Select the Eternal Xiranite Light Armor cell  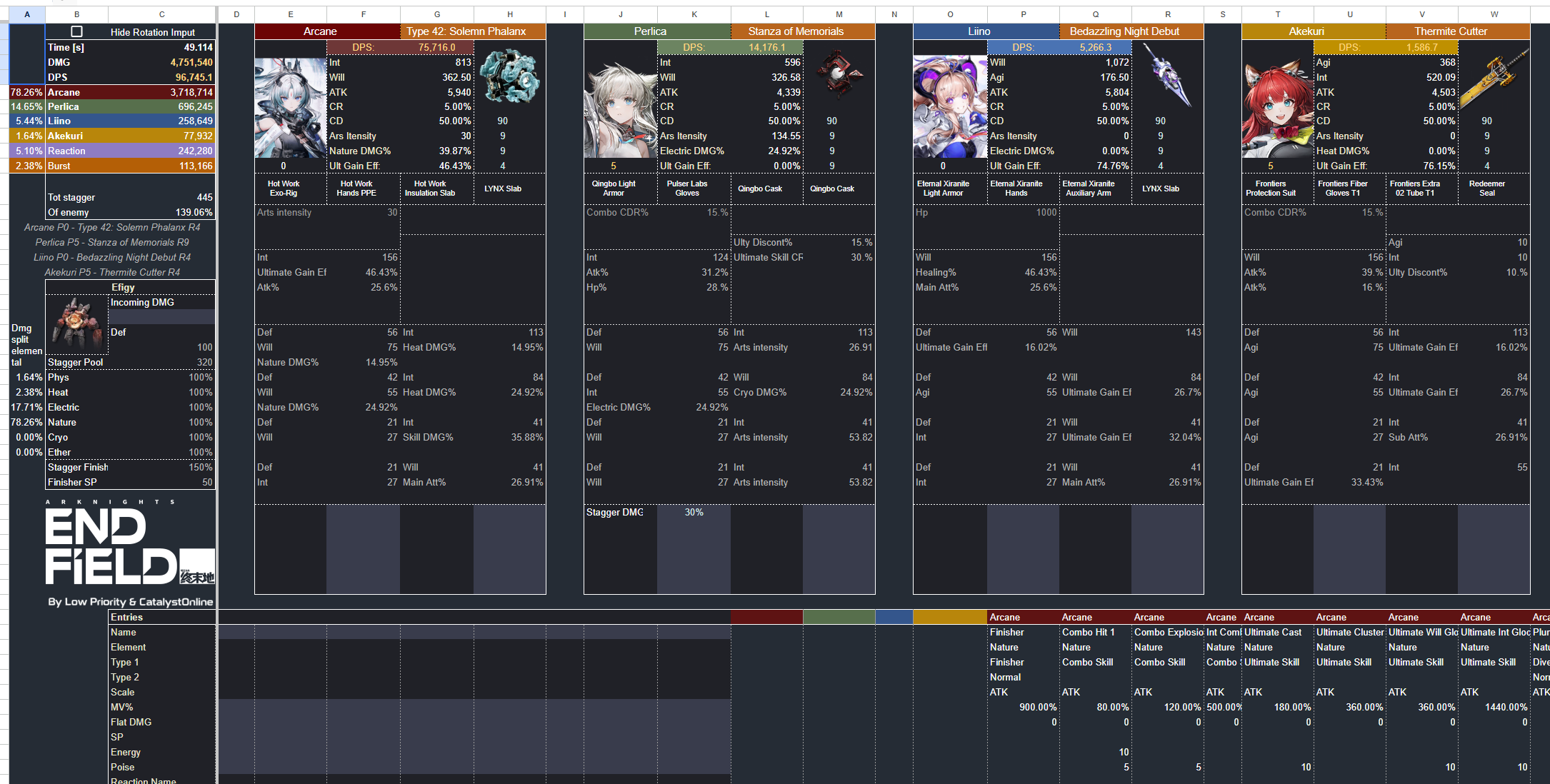950,189
